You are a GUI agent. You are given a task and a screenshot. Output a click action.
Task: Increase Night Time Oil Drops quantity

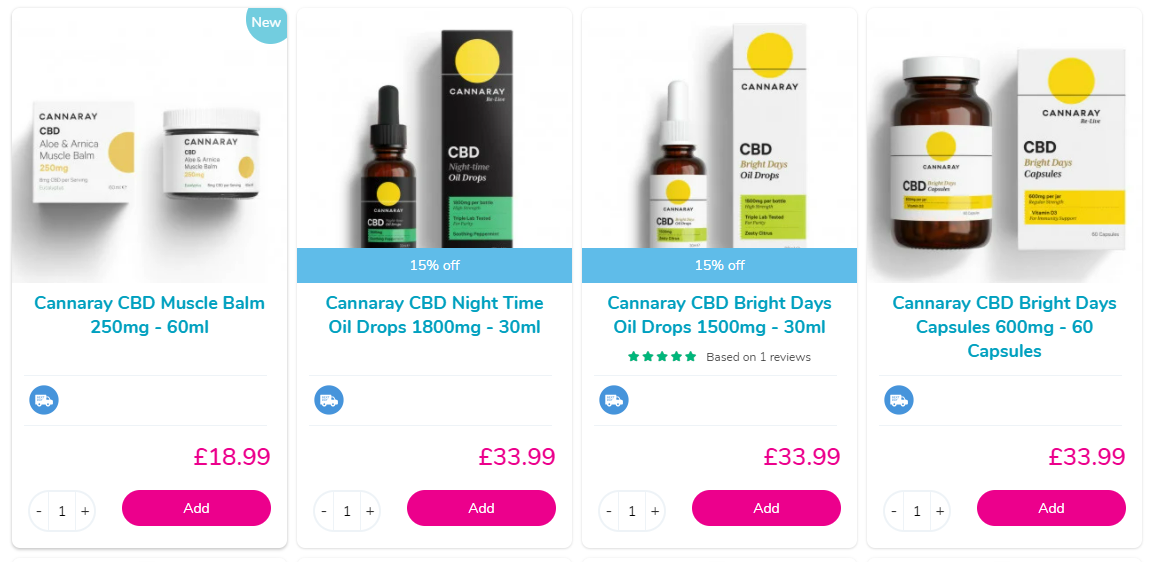pos(370,511)
